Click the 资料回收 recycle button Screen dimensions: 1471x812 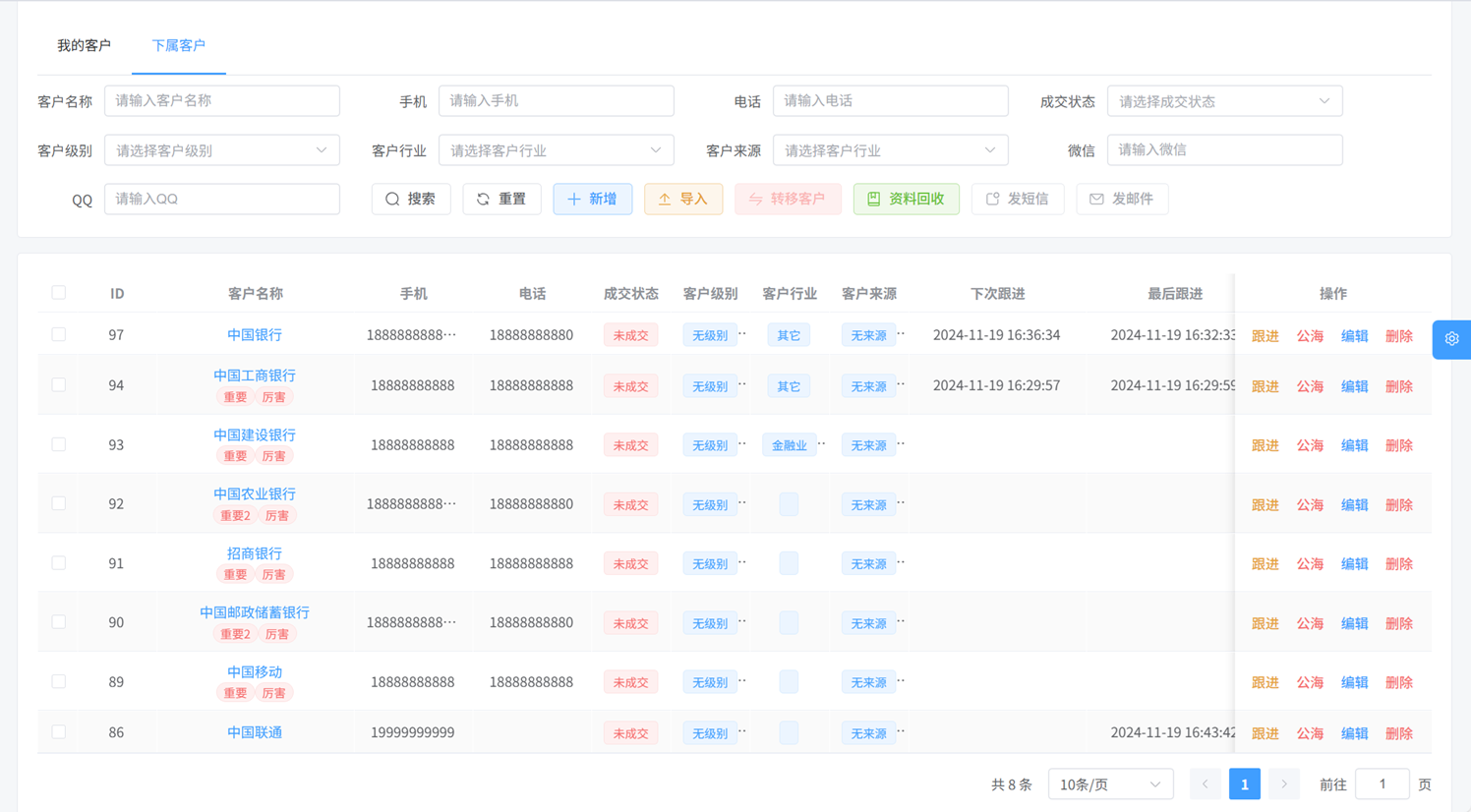click(906, 199)
